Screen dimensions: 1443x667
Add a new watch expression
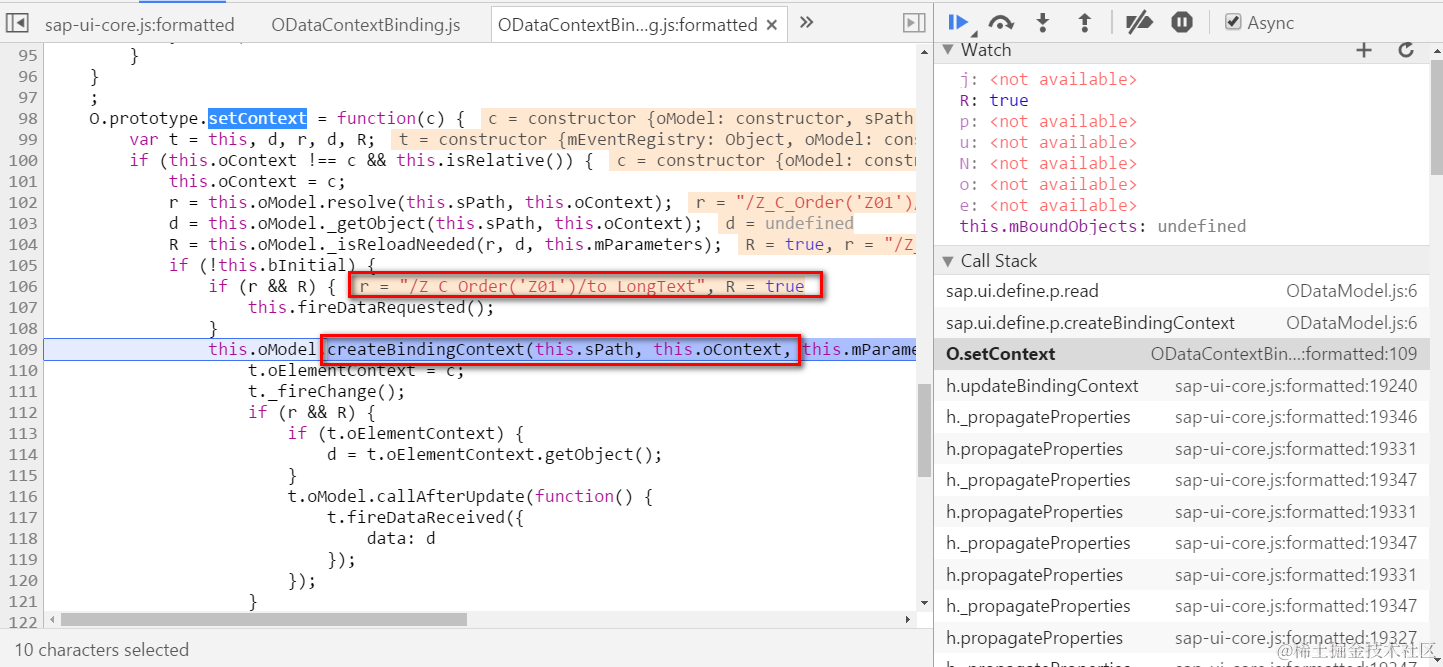[1364, 49]
